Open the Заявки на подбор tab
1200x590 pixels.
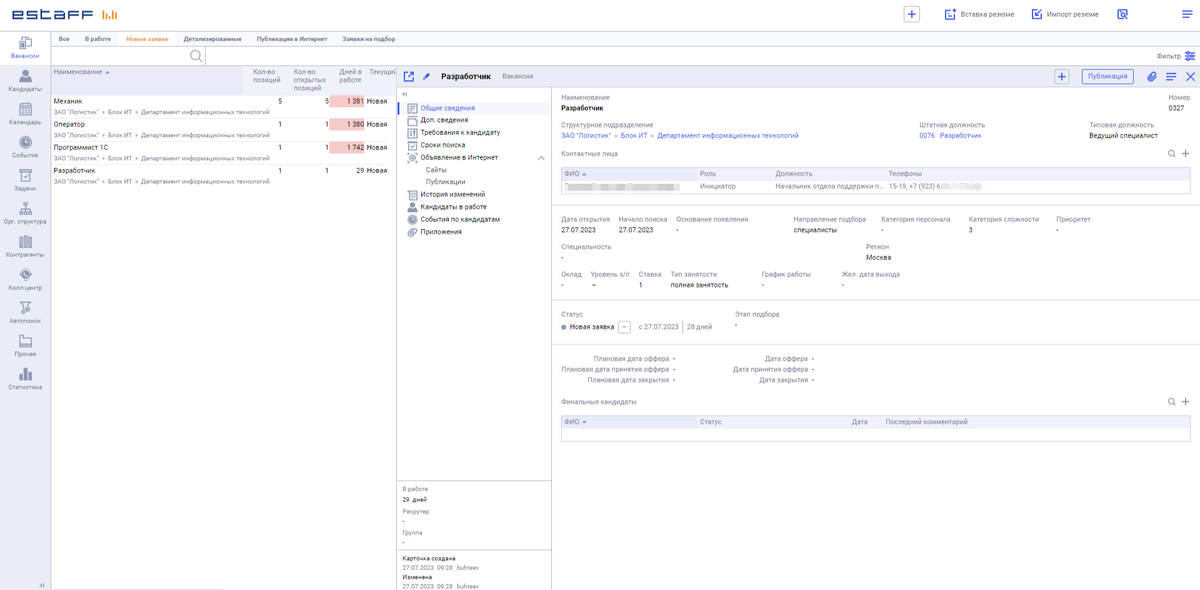368,39
